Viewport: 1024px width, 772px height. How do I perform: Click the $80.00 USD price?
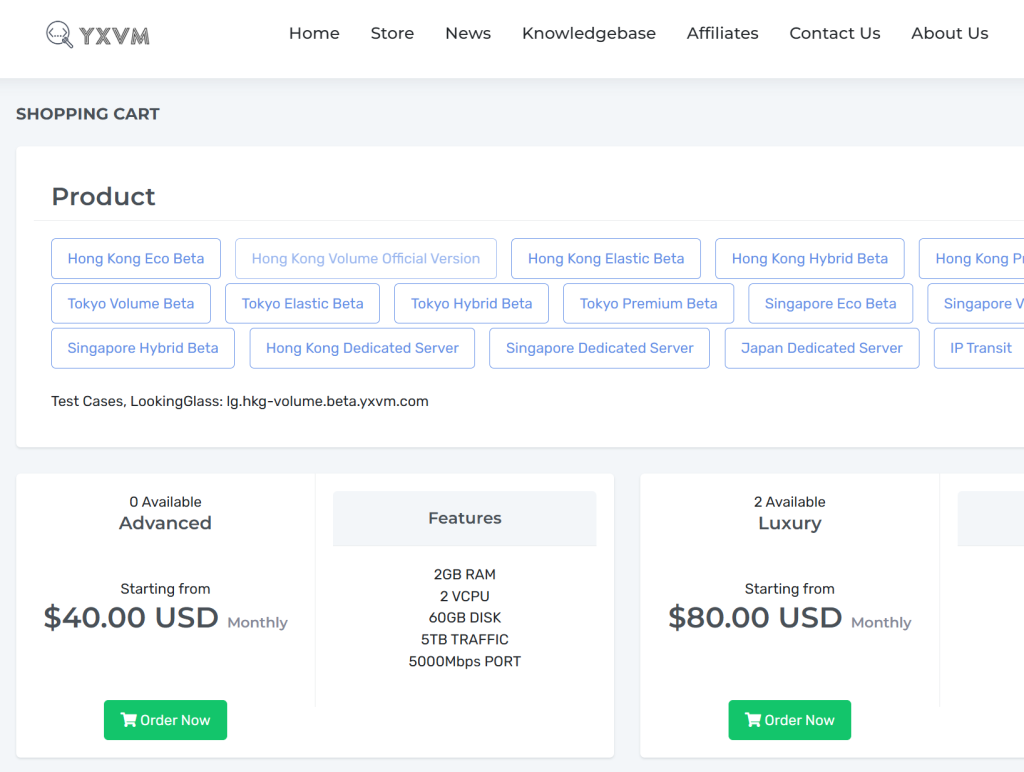tap(755, 617)
